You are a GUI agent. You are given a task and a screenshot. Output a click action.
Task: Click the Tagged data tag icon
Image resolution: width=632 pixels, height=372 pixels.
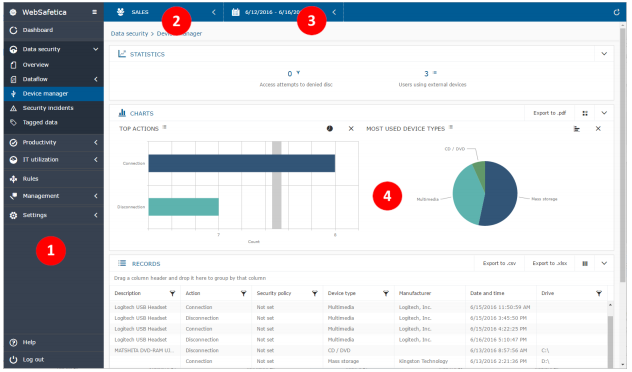[13, 123]
